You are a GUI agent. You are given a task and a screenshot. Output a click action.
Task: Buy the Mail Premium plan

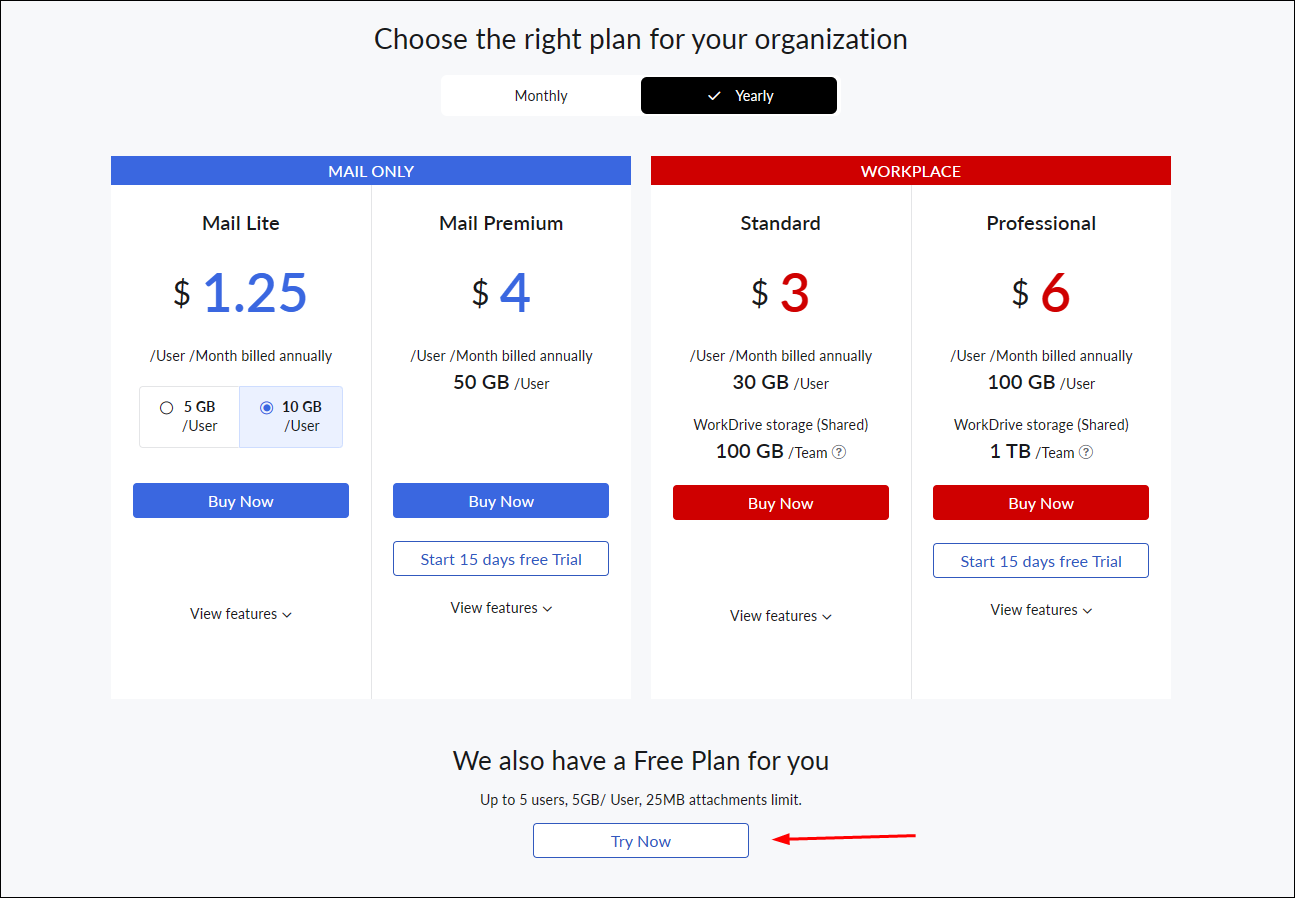pos(501,501)
